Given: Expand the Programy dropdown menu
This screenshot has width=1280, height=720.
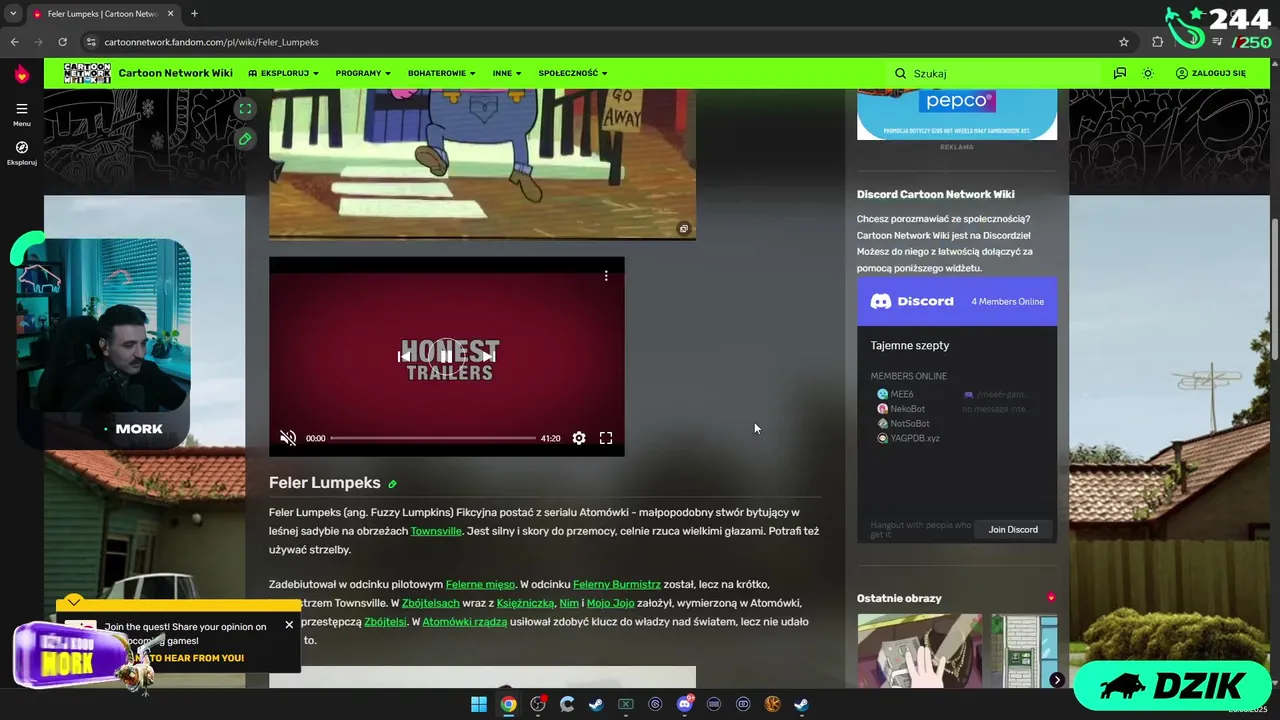Looking at the screenshot, I should [363, 73].
